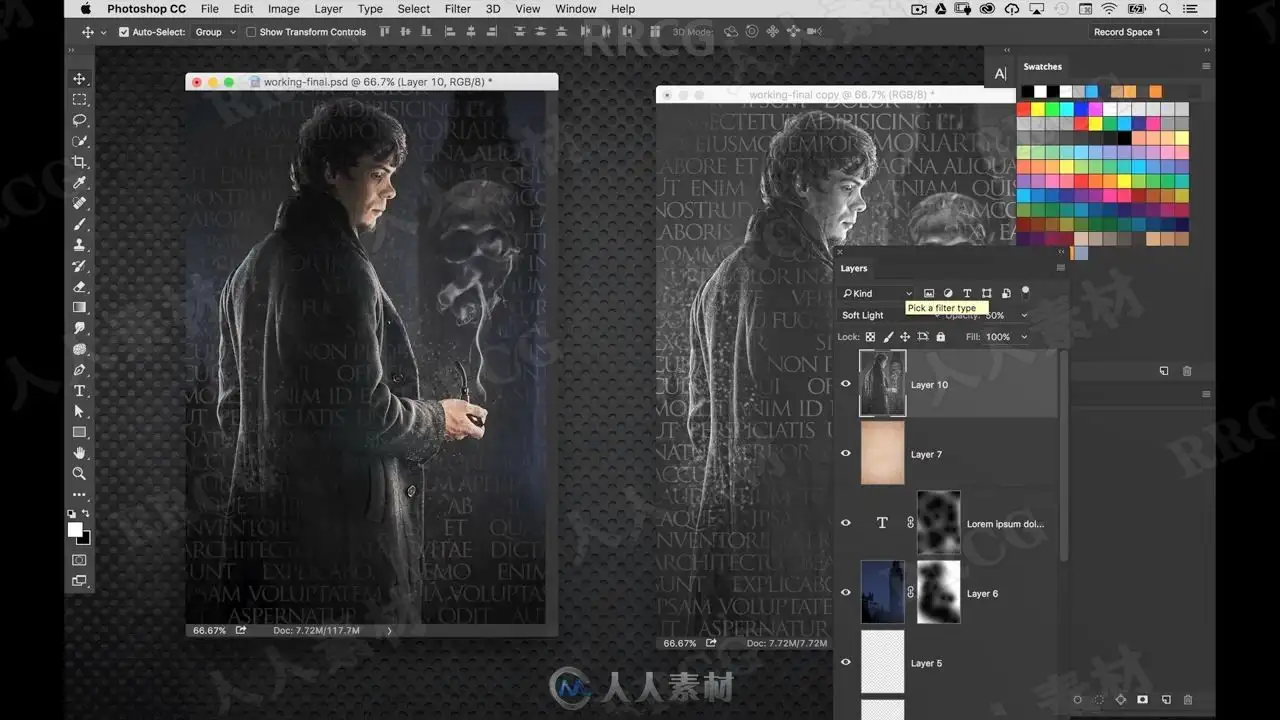1280x720 pixels.
Task: Open the Filter menu
Action: (457, 9)
